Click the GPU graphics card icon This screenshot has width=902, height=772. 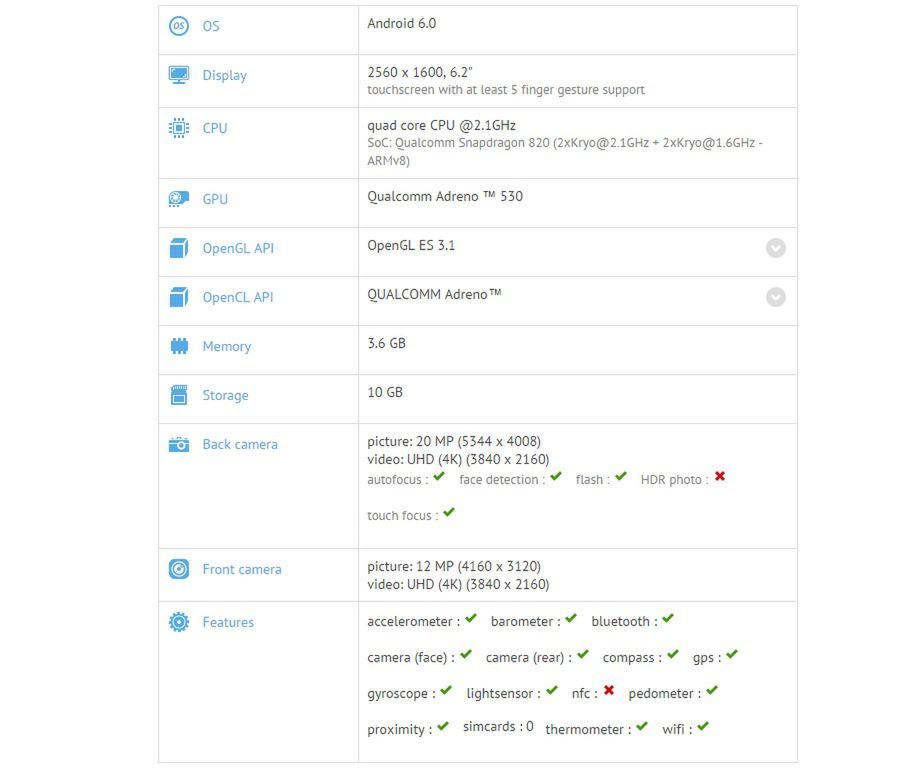pyautogui.click(x=179, y=198)
